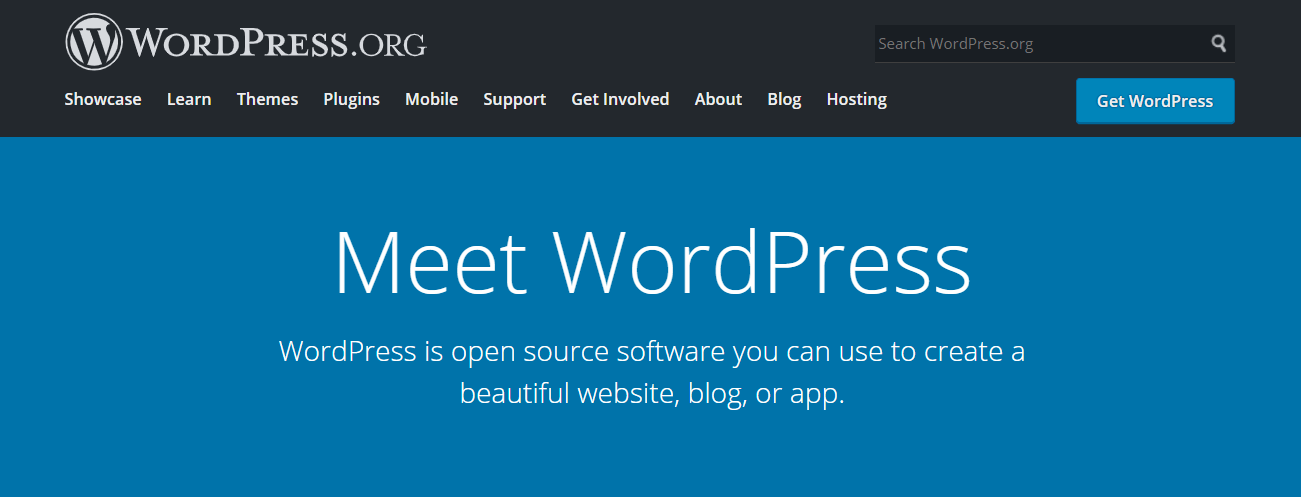Visit the About page link
The image size is (1301, 497).
tap(718, 99)
